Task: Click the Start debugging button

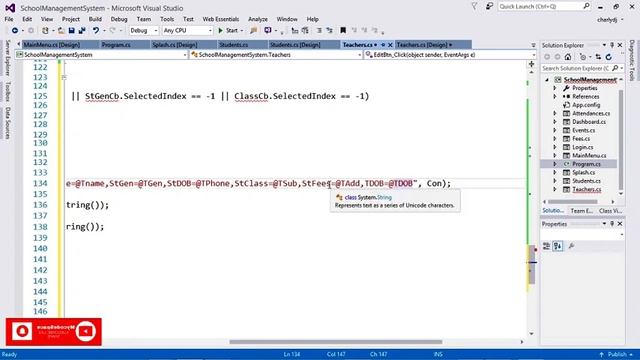Action: [229, 31]
